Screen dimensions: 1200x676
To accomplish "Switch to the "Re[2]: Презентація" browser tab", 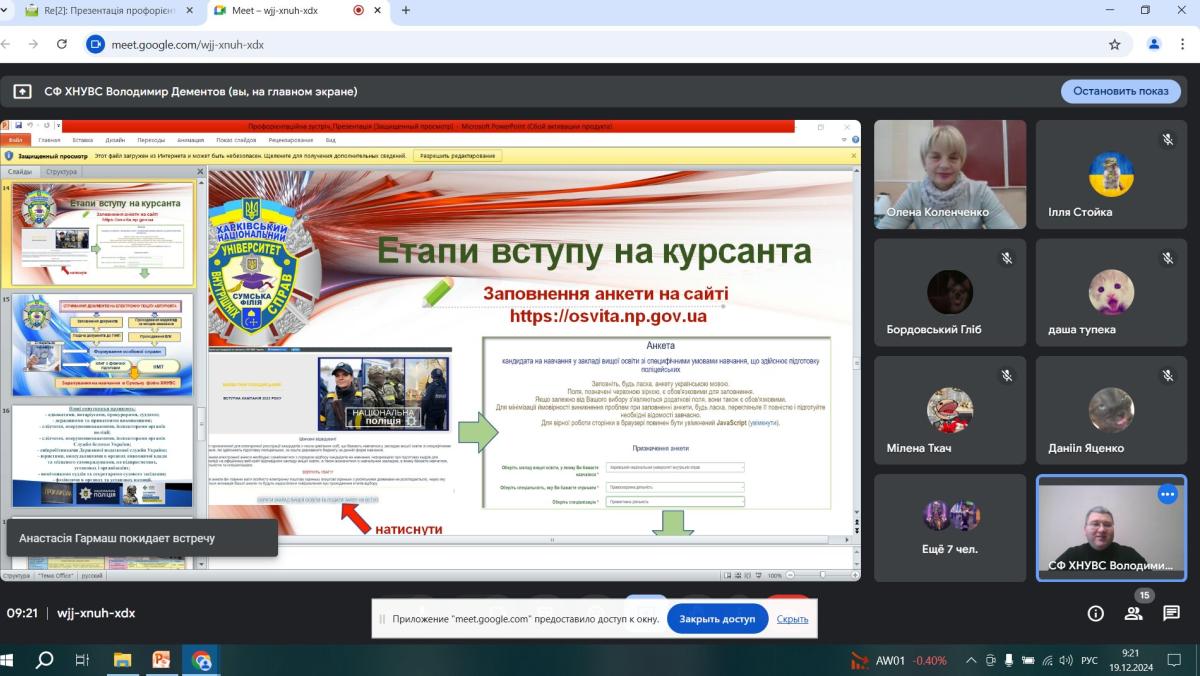I will [108, 10].
